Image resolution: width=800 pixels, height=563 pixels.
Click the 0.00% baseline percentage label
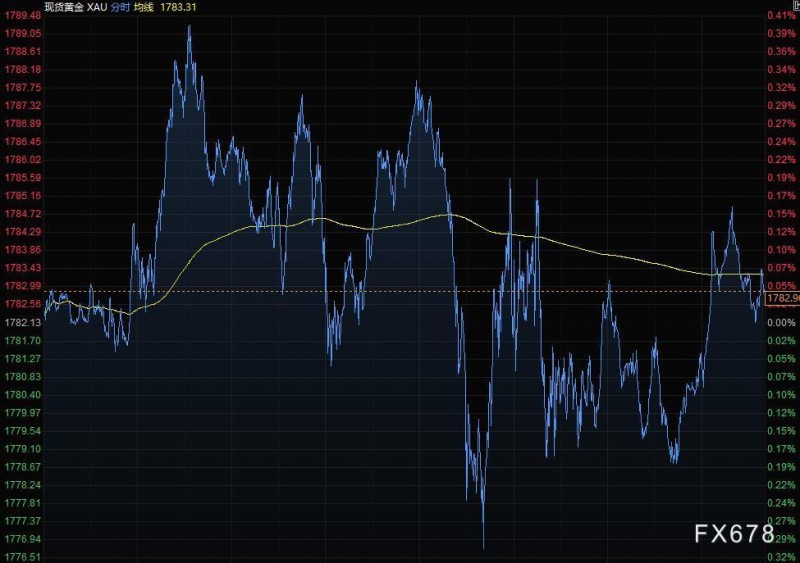781,323
